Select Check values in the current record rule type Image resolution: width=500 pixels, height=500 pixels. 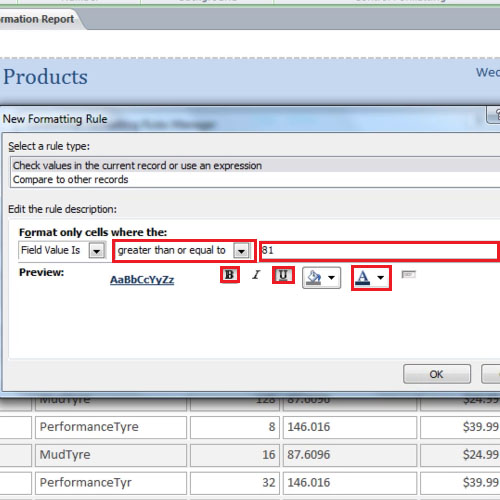[x=255, y=165]
